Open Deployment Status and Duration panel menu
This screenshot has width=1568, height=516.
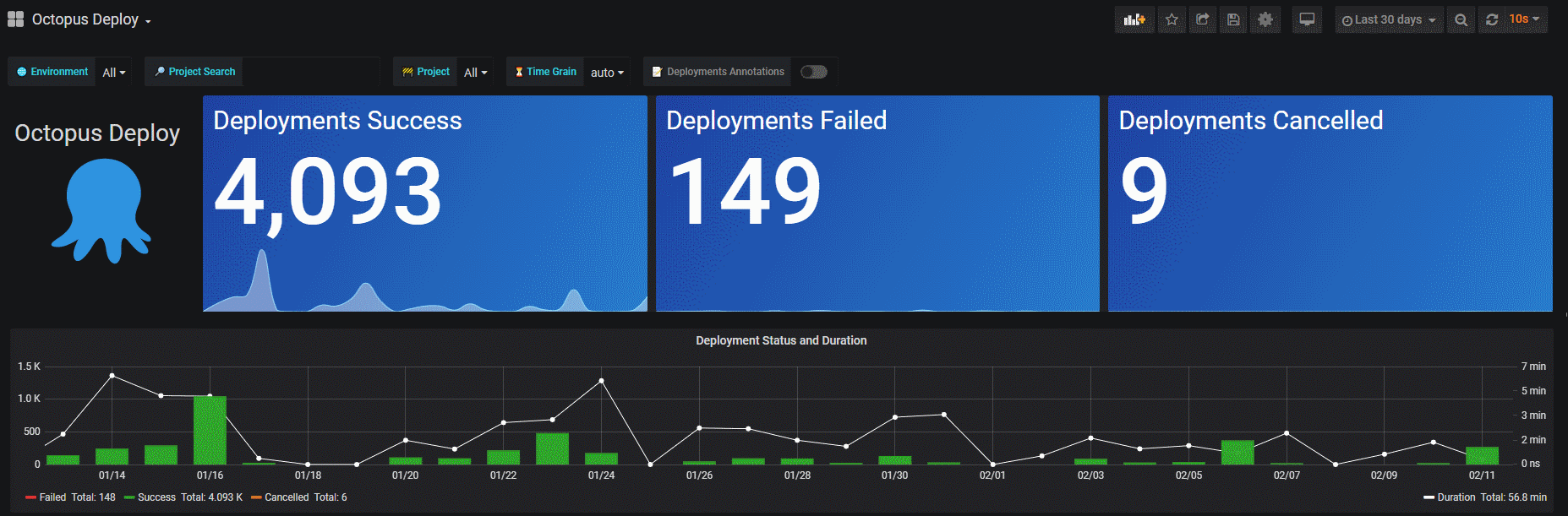(781, 340)
